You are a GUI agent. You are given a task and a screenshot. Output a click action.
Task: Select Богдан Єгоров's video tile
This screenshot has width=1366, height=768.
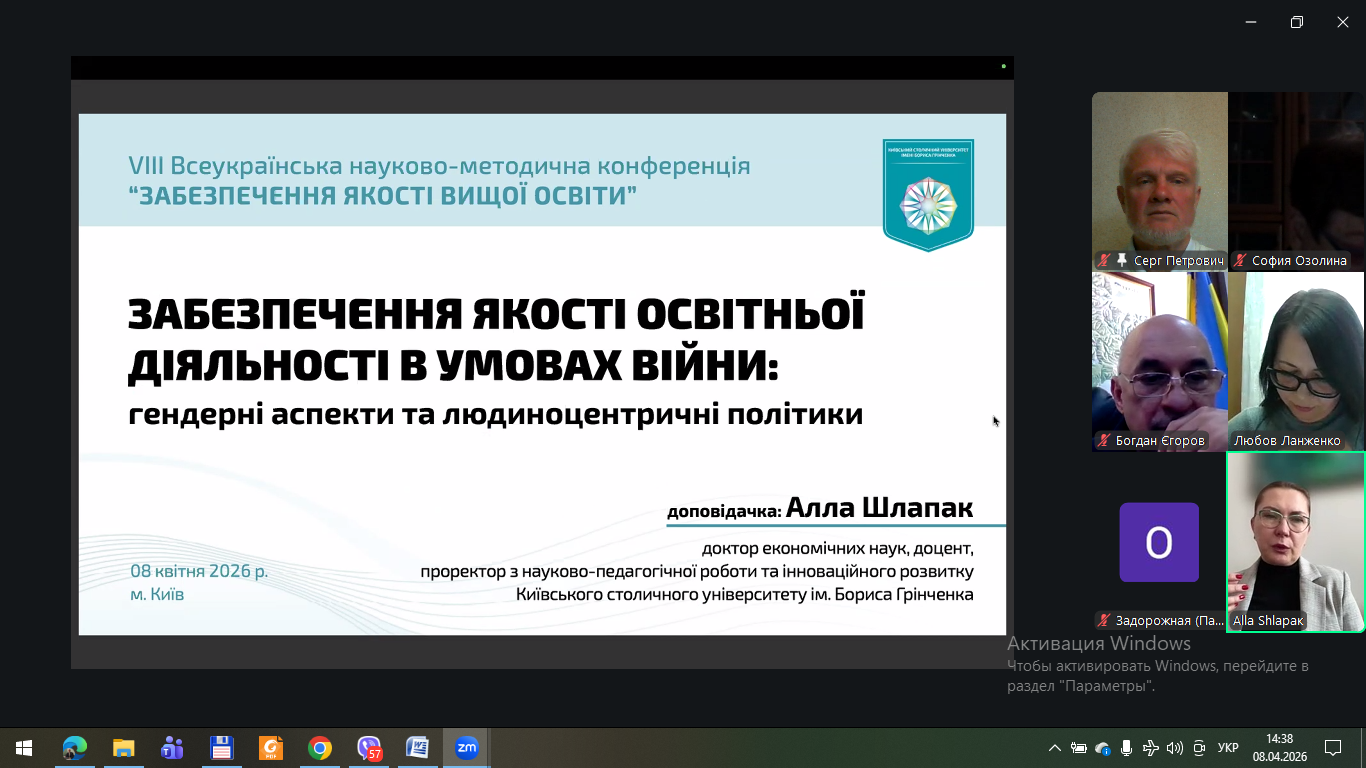(1159, 360)
